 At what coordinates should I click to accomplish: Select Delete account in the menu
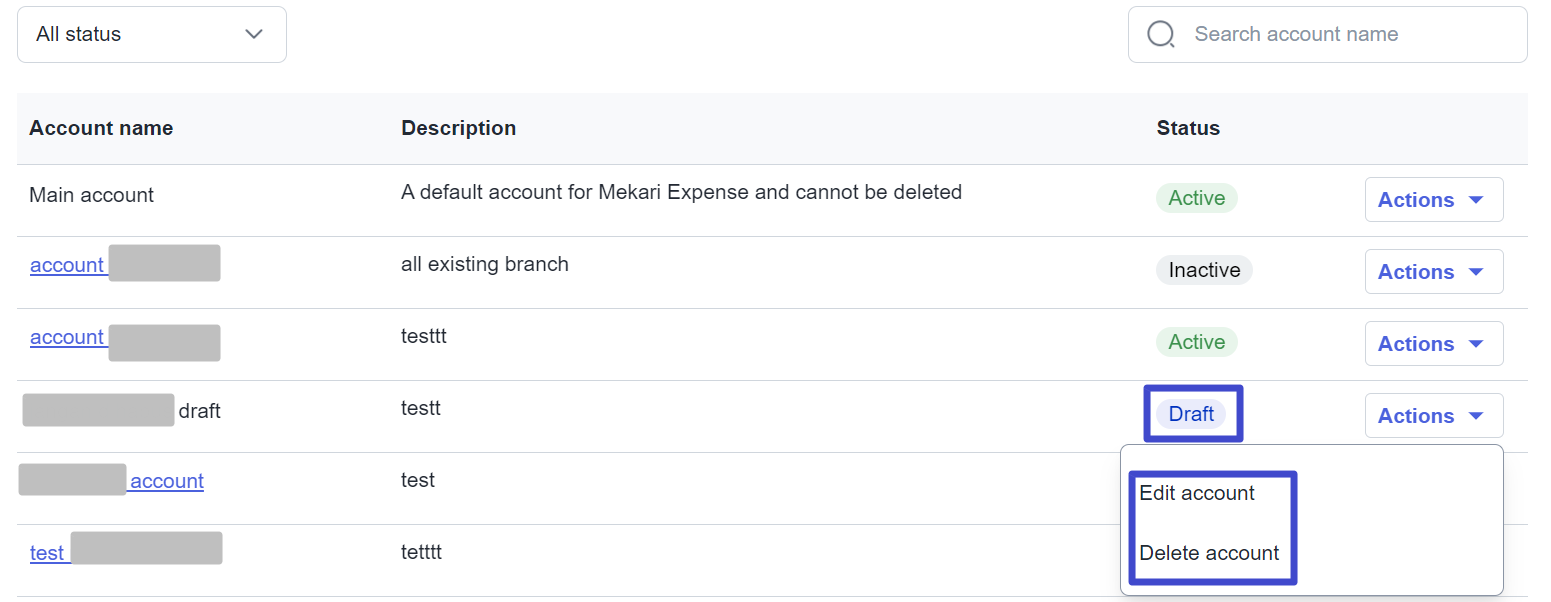click(1209, 553)
